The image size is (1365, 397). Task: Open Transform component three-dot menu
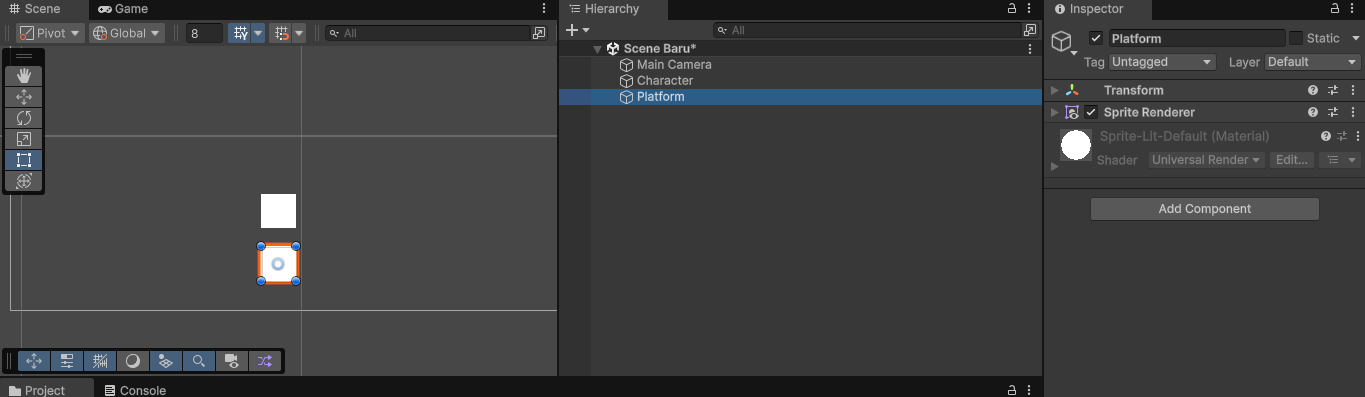coord(1353,90)
